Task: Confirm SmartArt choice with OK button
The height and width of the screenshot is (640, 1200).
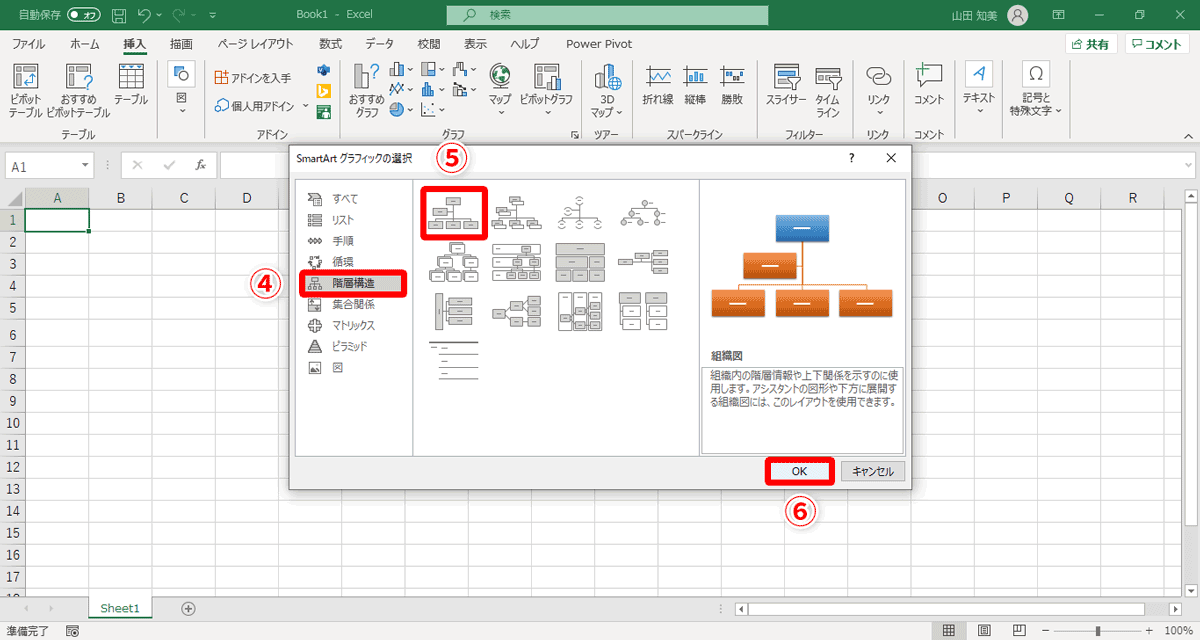Action: pyautogui.click(x=799, y=471)
